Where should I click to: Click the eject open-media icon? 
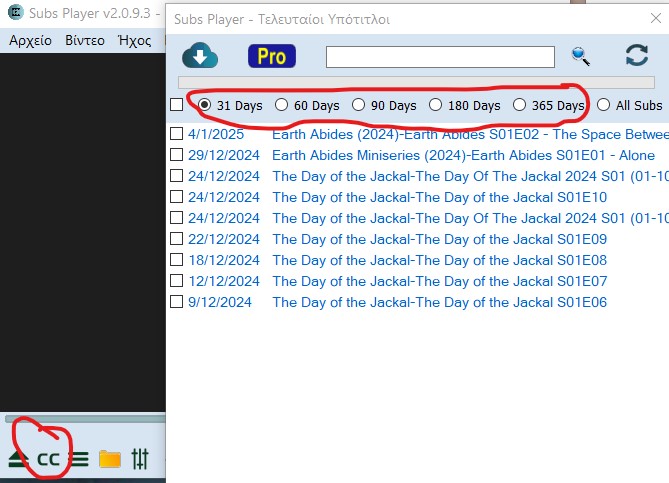[18, 460]
